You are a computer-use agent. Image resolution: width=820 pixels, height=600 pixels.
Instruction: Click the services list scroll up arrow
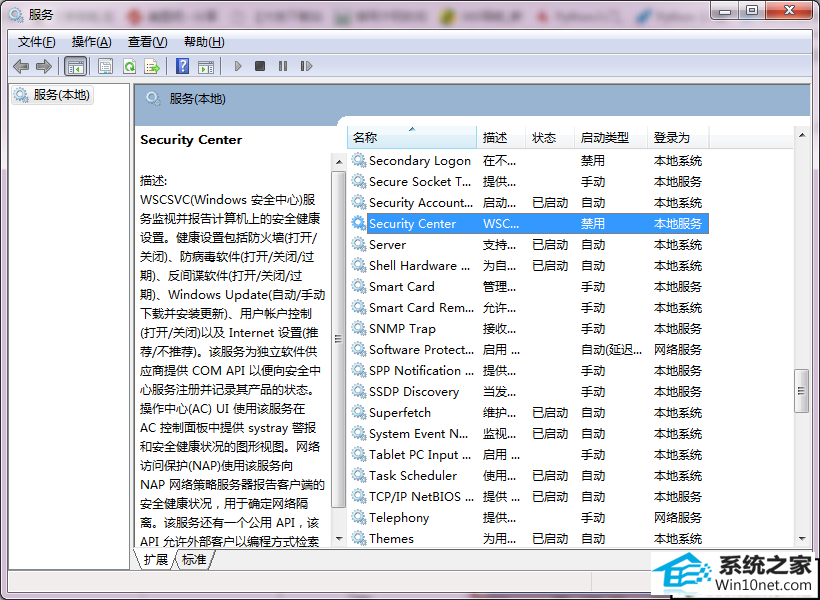tap(802, 135)
